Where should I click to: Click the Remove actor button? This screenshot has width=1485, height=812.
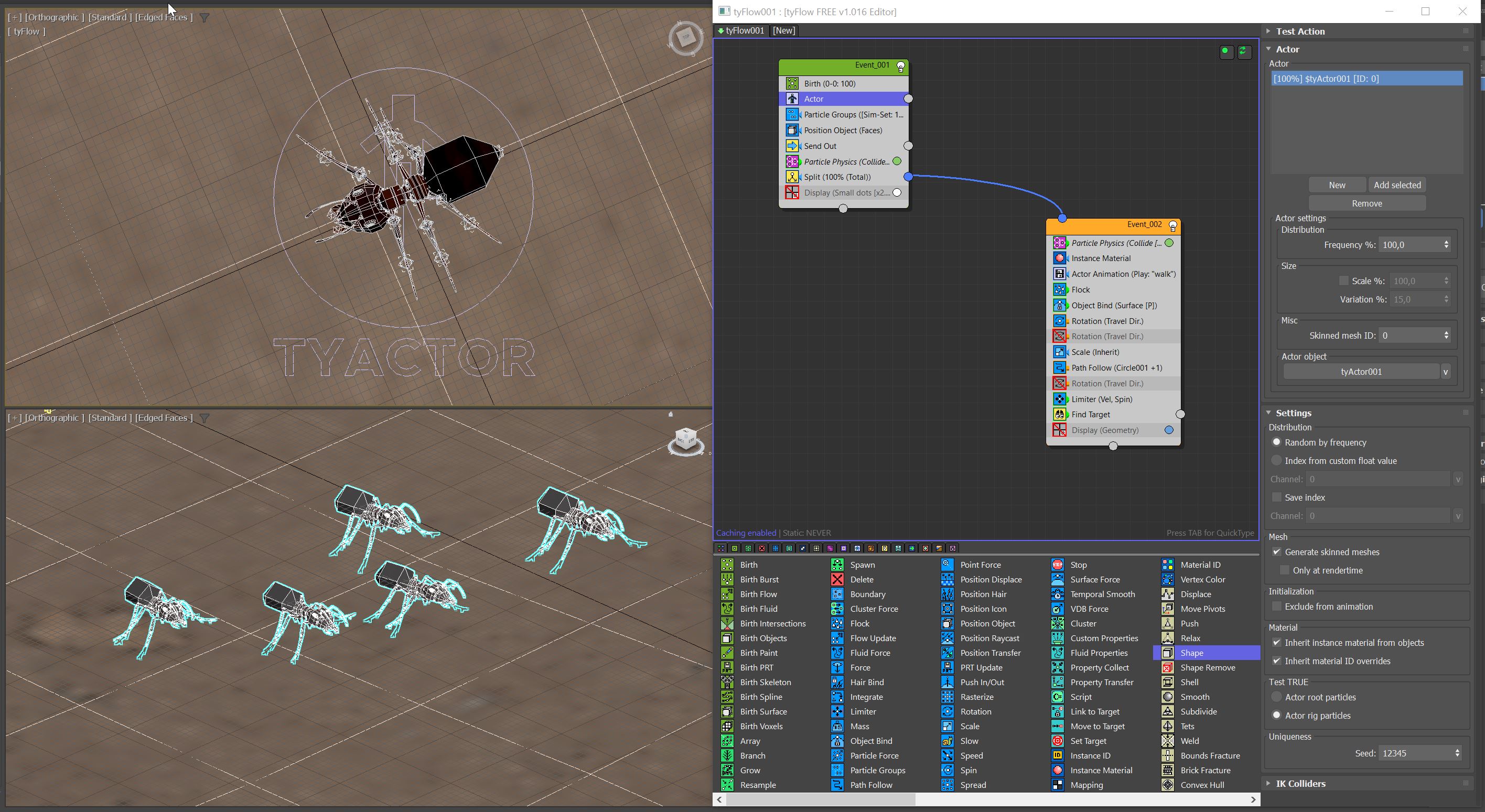[1367, 203]
